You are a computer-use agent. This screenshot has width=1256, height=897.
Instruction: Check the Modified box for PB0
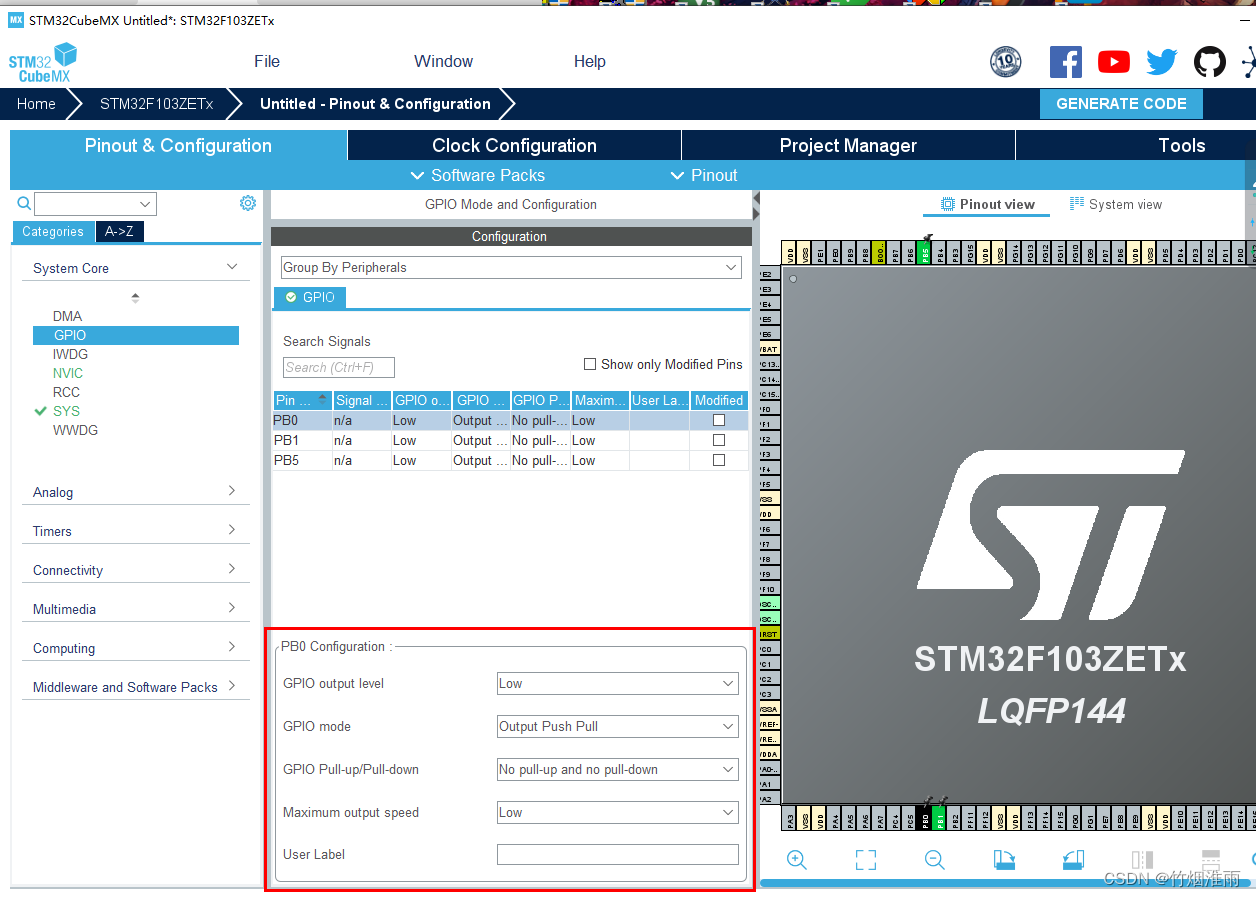click(719, 420)
